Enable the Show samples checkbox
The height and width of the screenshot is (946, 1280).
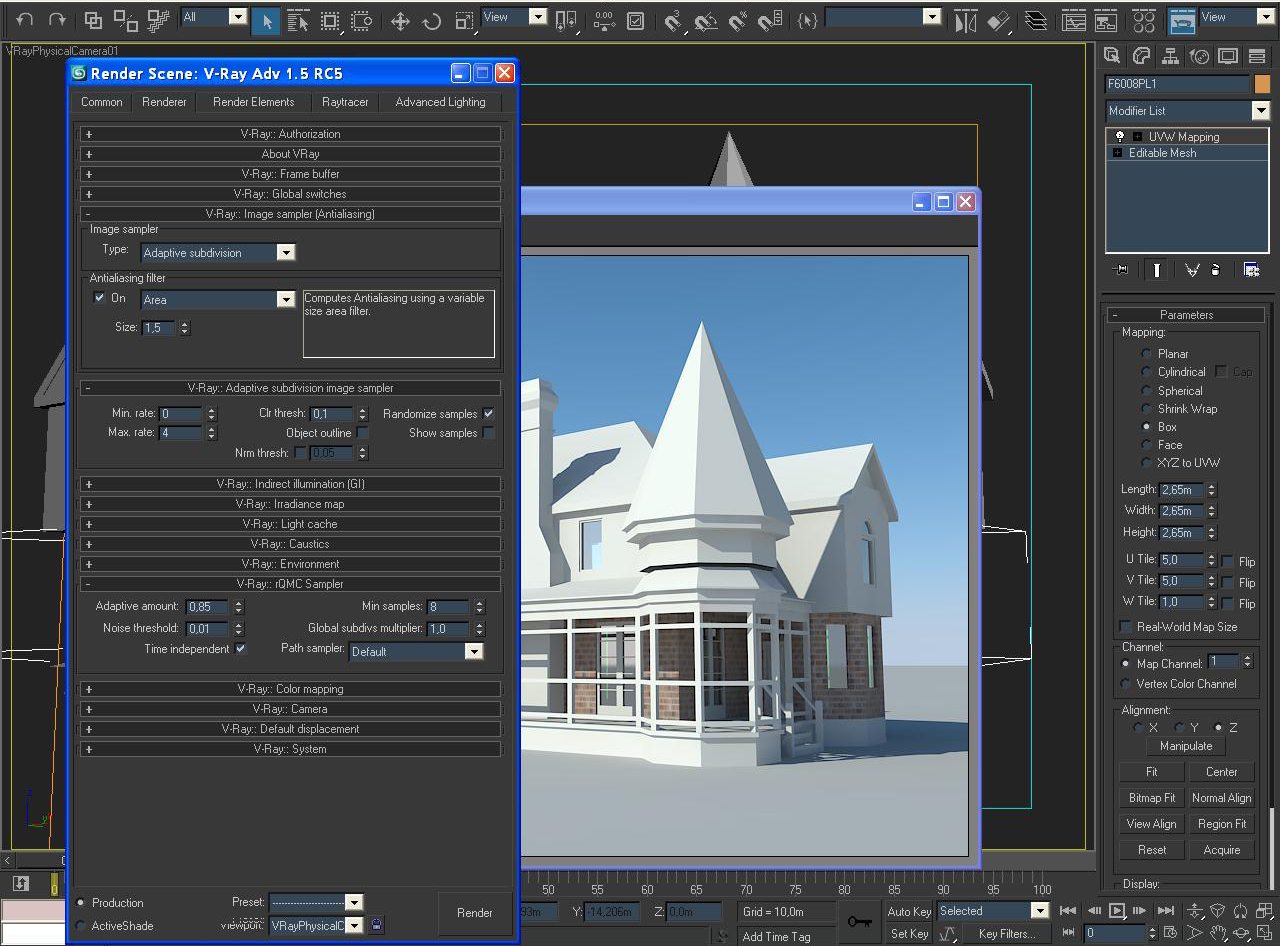[488, 433]
